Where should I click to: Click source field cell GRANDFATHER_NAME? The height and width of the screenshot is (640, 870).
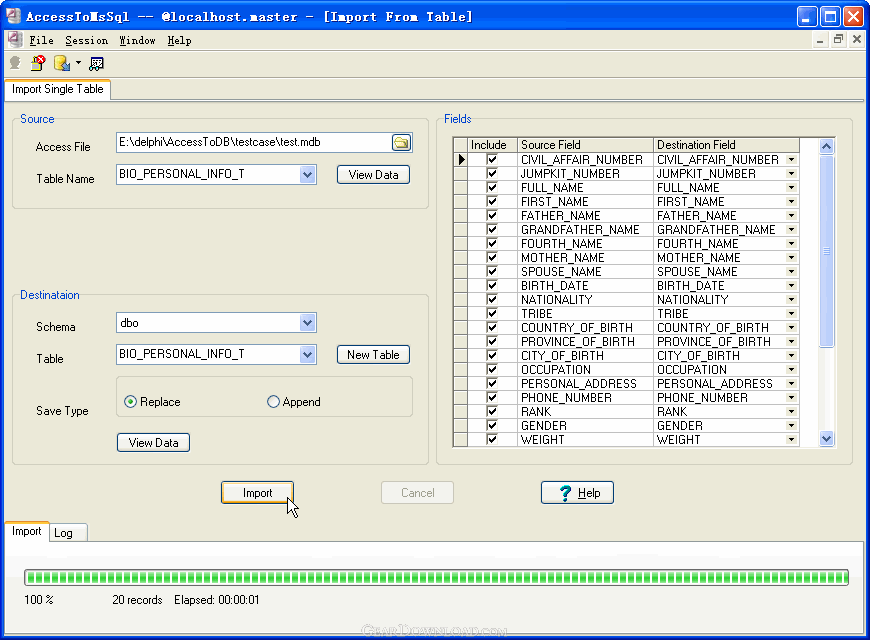585,230
